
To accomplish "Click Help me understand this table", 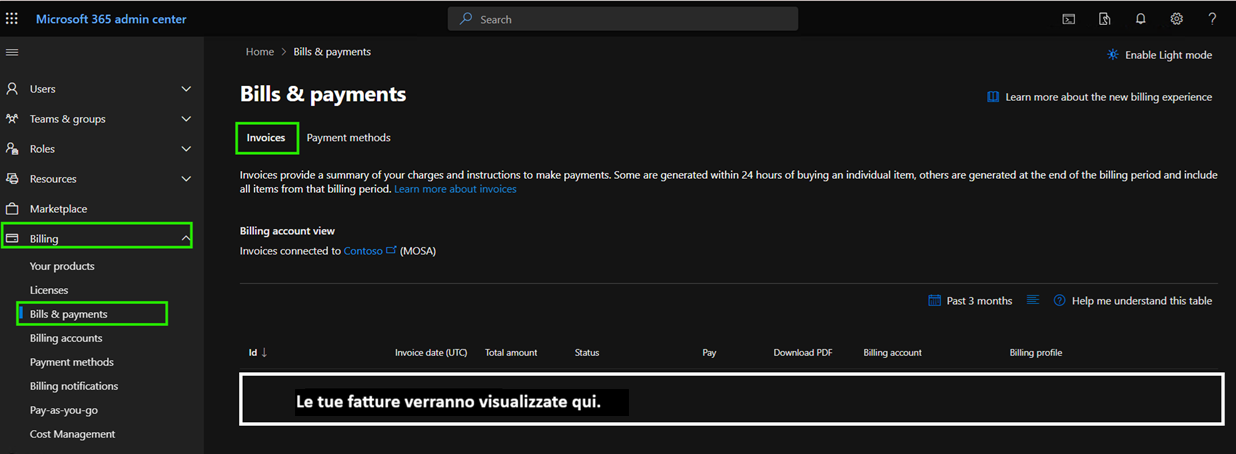I will point(1142,300).
